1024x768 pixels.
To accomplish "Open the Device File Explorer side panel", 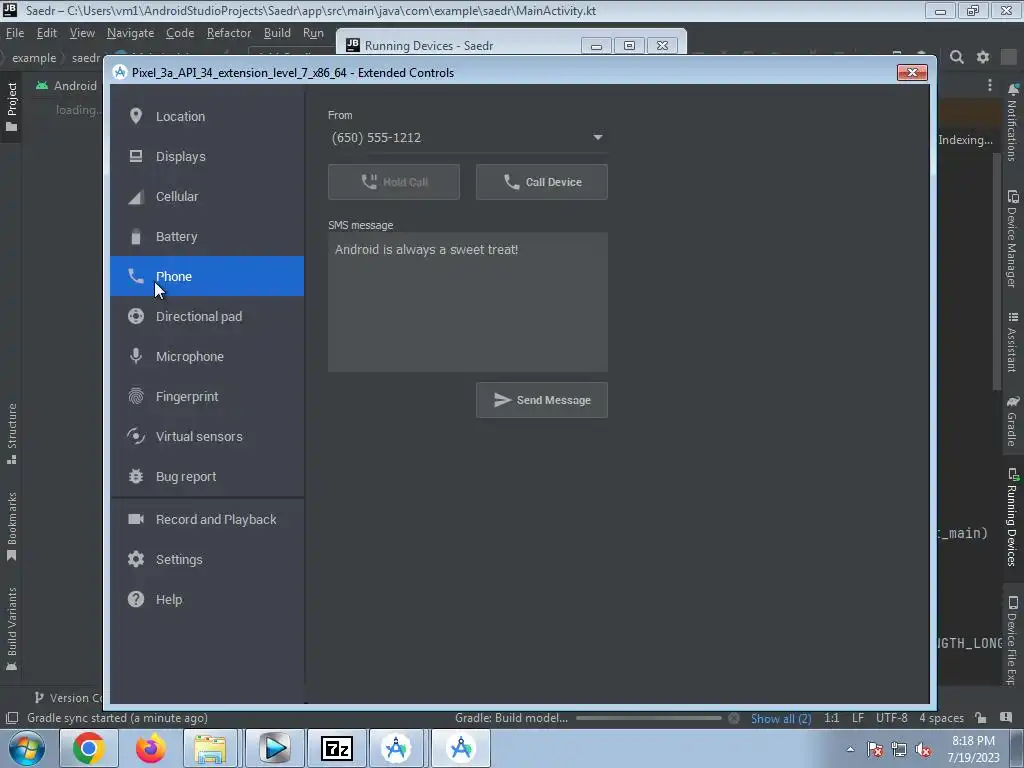I will click(1012, 640).
